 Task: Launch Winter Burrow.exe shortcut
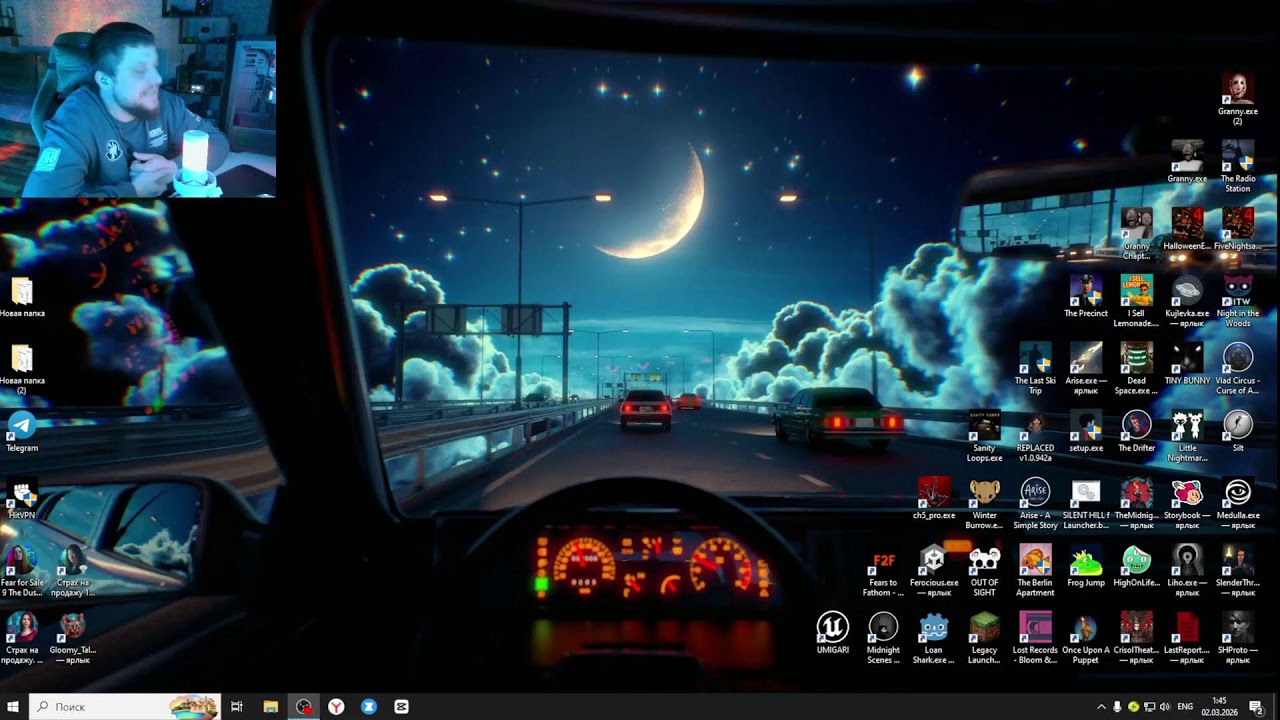pyautogui.click(x=984, y=503)
